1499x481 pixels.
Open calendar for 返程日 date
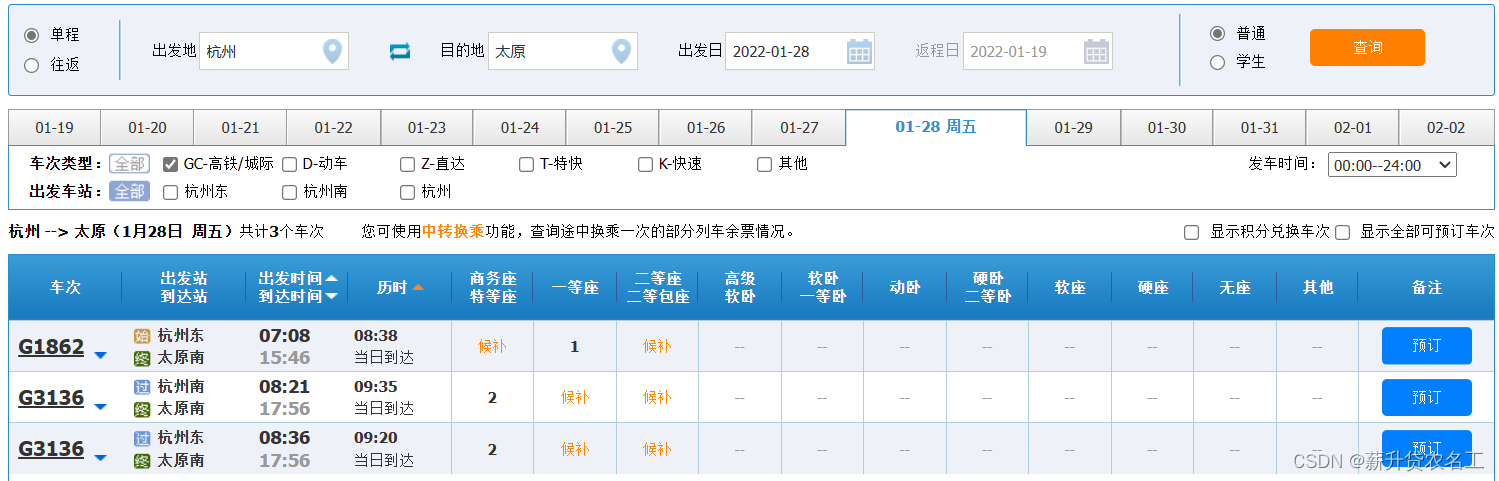[x=1097, y=51]
